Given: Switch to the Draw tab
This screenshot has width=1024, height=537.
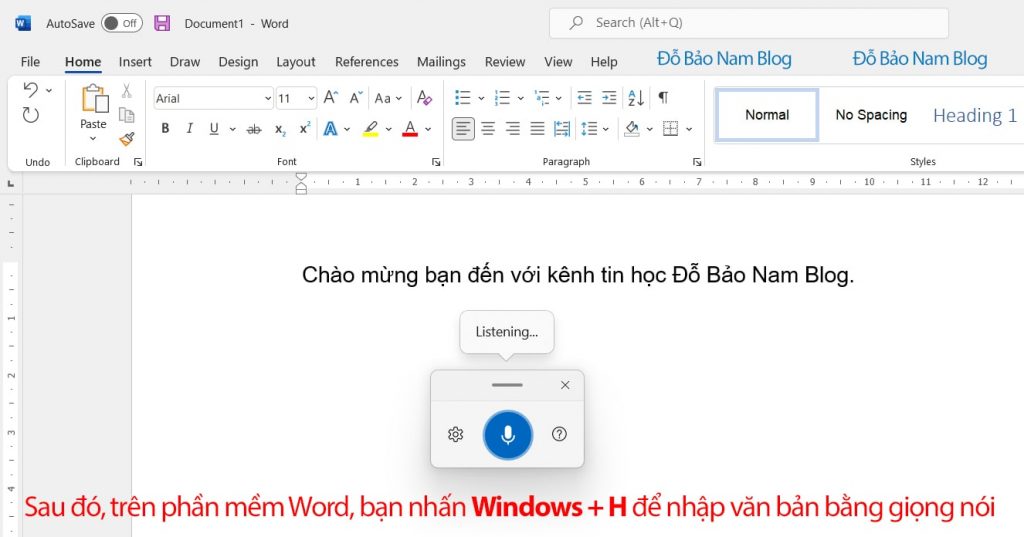Looking at the screenshot, I should pos(185,62).
